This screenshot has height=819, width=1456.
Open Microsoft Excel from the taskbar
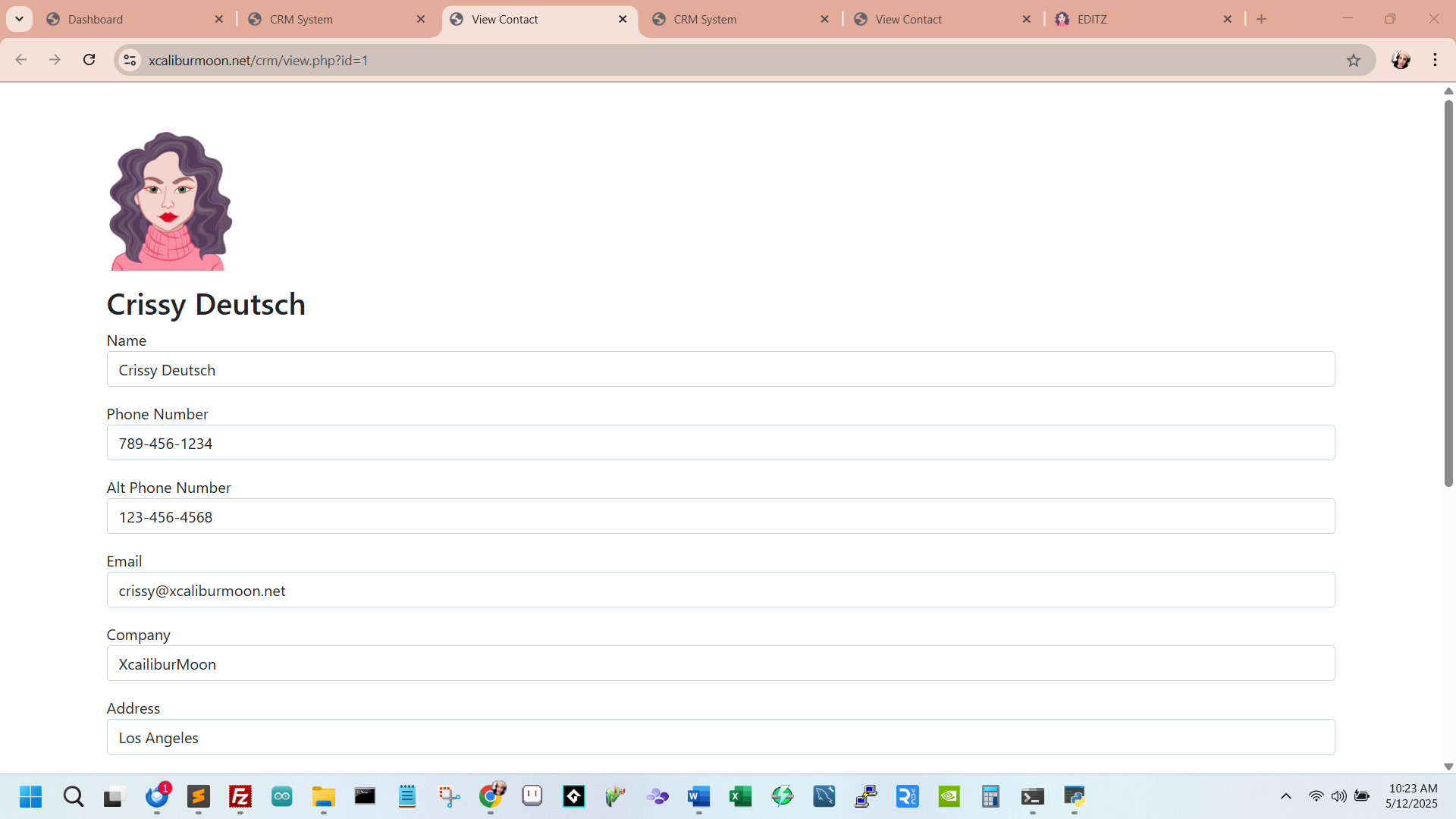tap(741, 796)
